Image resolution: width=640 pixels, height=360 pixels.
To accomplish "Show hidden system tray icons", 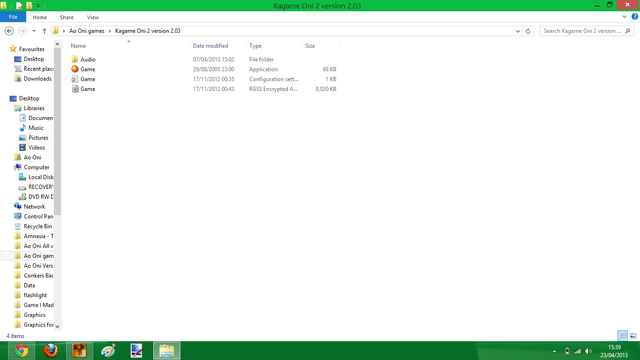I will tap(554, 351).
